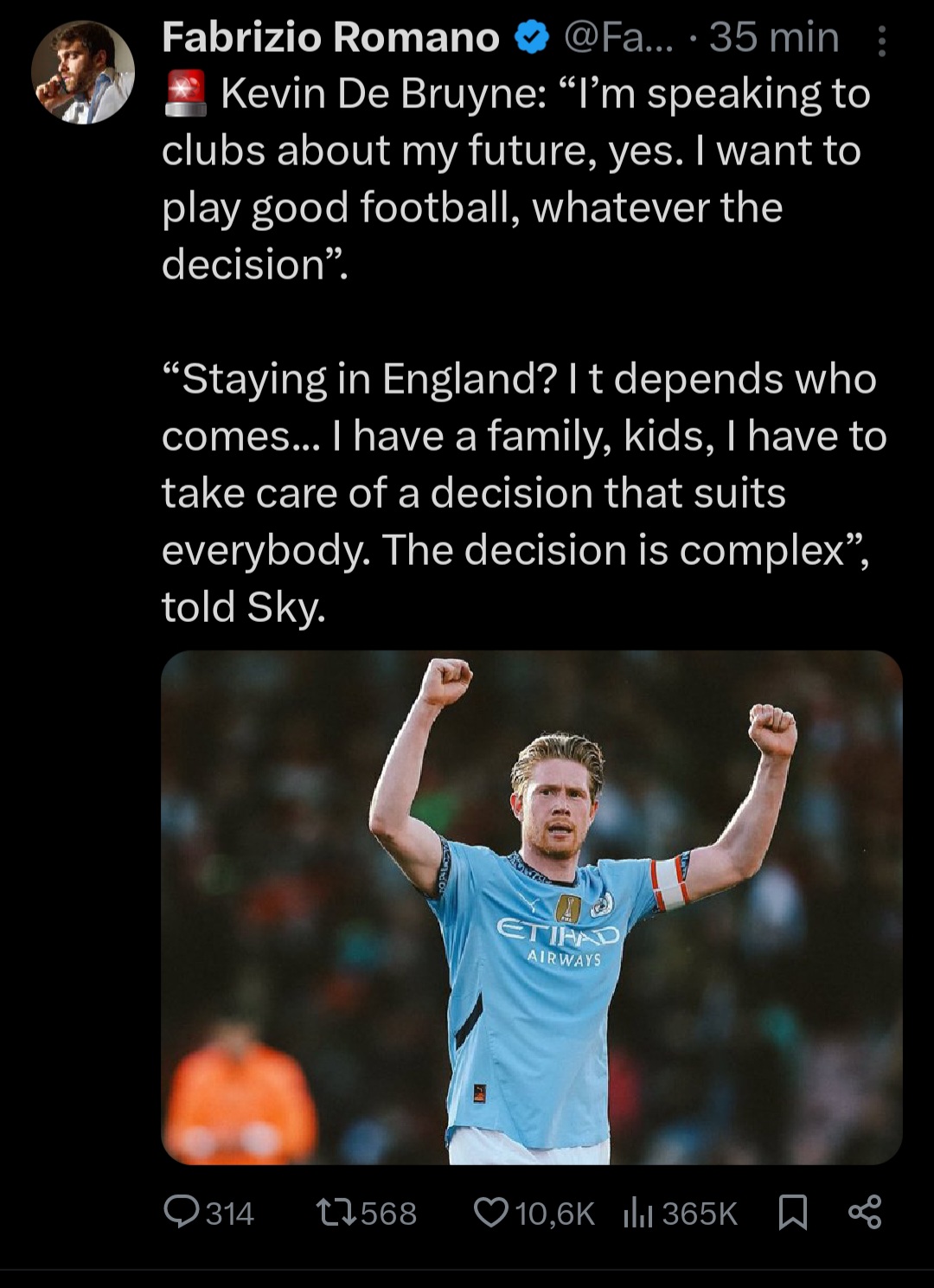This screenshot has height=1288, width=934.
Task: Click the red siren emoji
Action: pyautogui.click(x=185, y=93)
